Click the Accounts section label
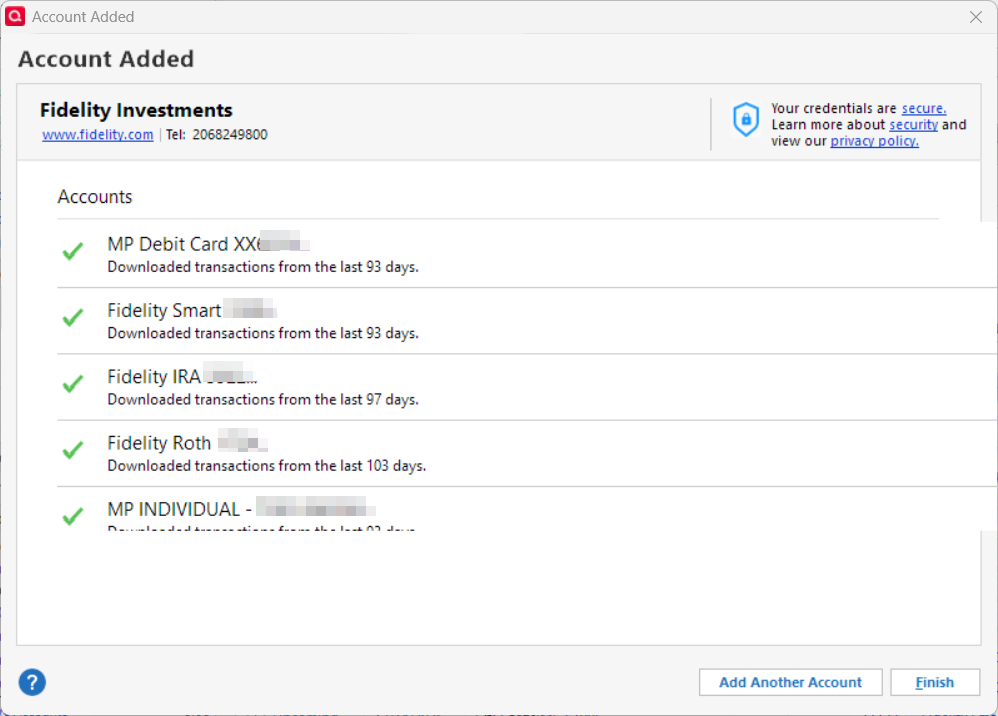 [x=95, y=197]
